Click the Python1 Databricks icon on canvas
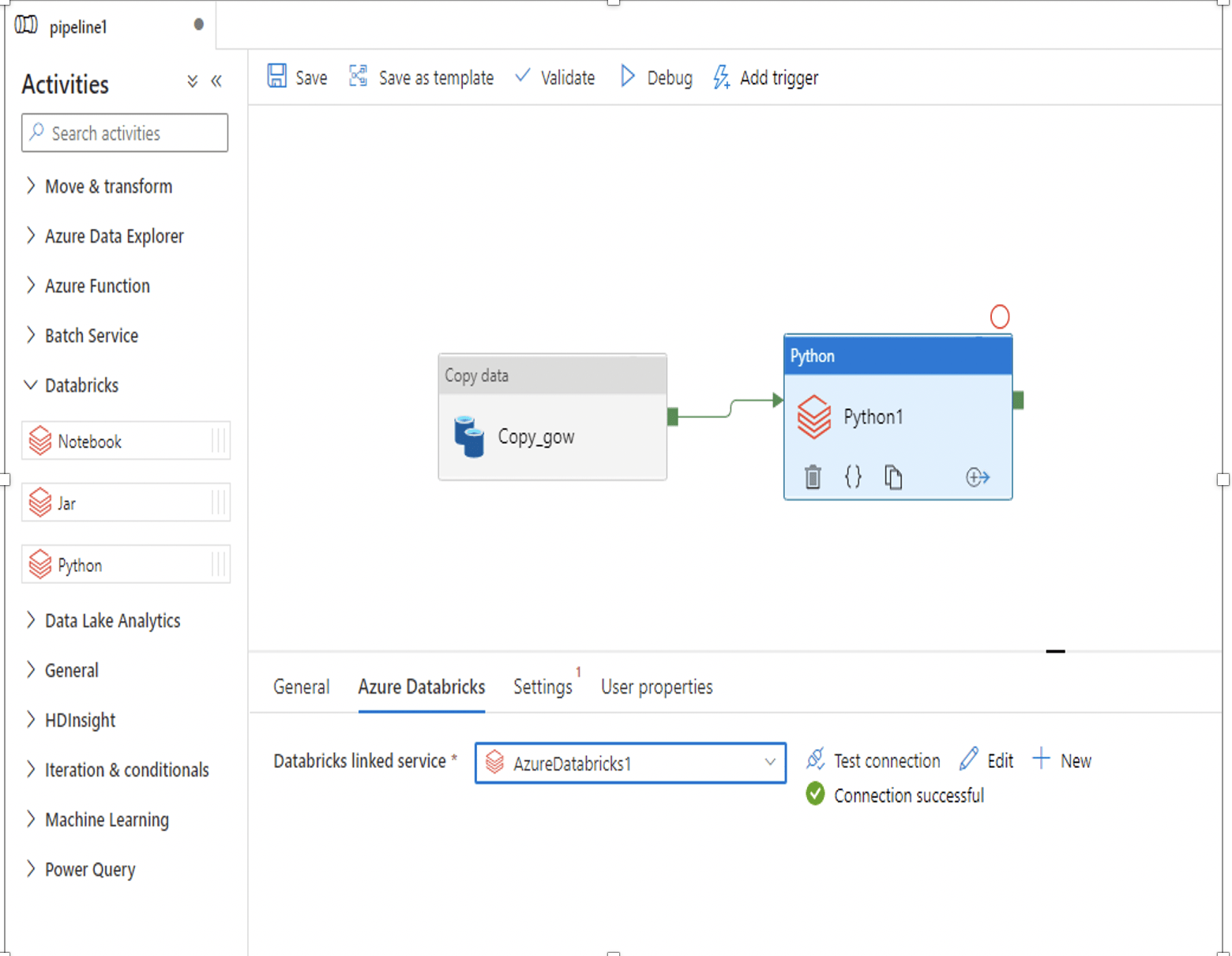This screenshot has height=956, width=1232. (814, 416)
